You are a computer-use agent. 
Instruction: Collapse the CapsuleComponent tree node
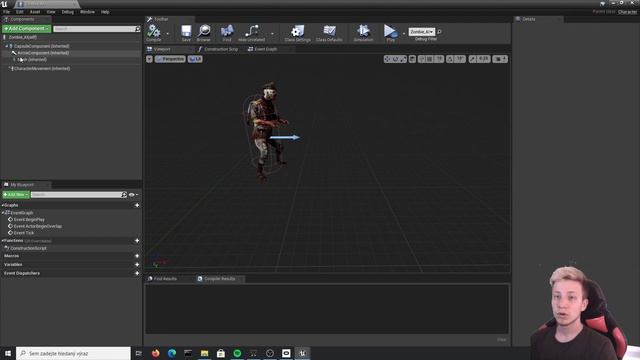(7, 46)
